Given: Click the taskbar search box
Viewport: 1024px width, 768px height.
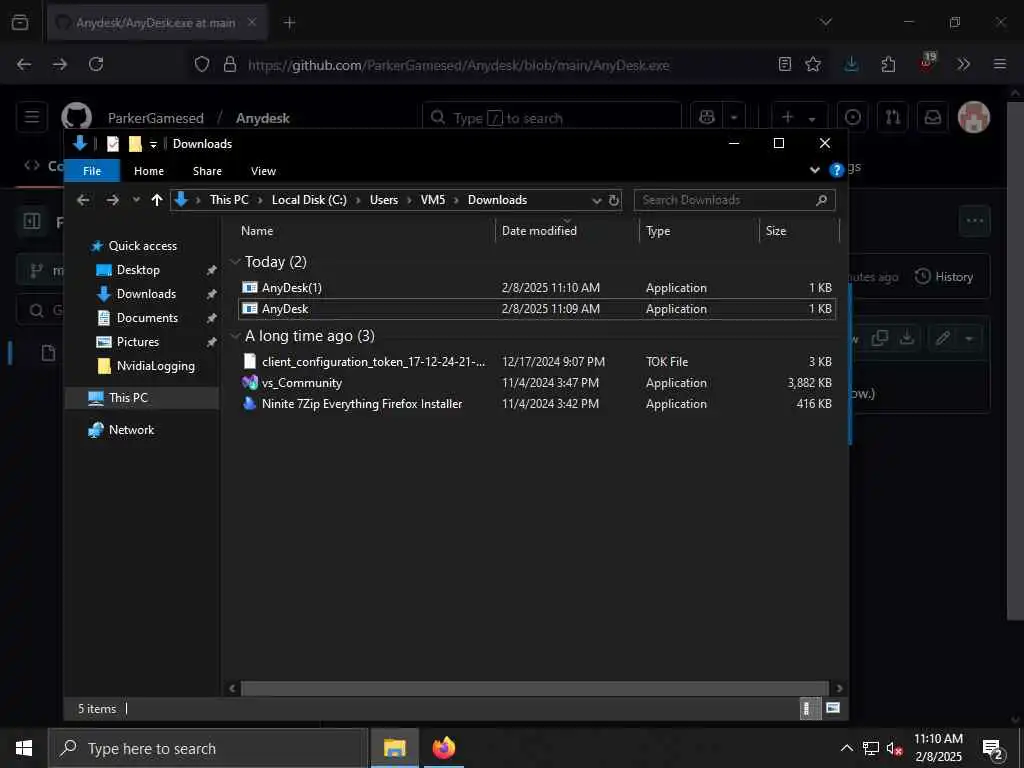Looking at the screenshot, I should [x=208, y=748].
